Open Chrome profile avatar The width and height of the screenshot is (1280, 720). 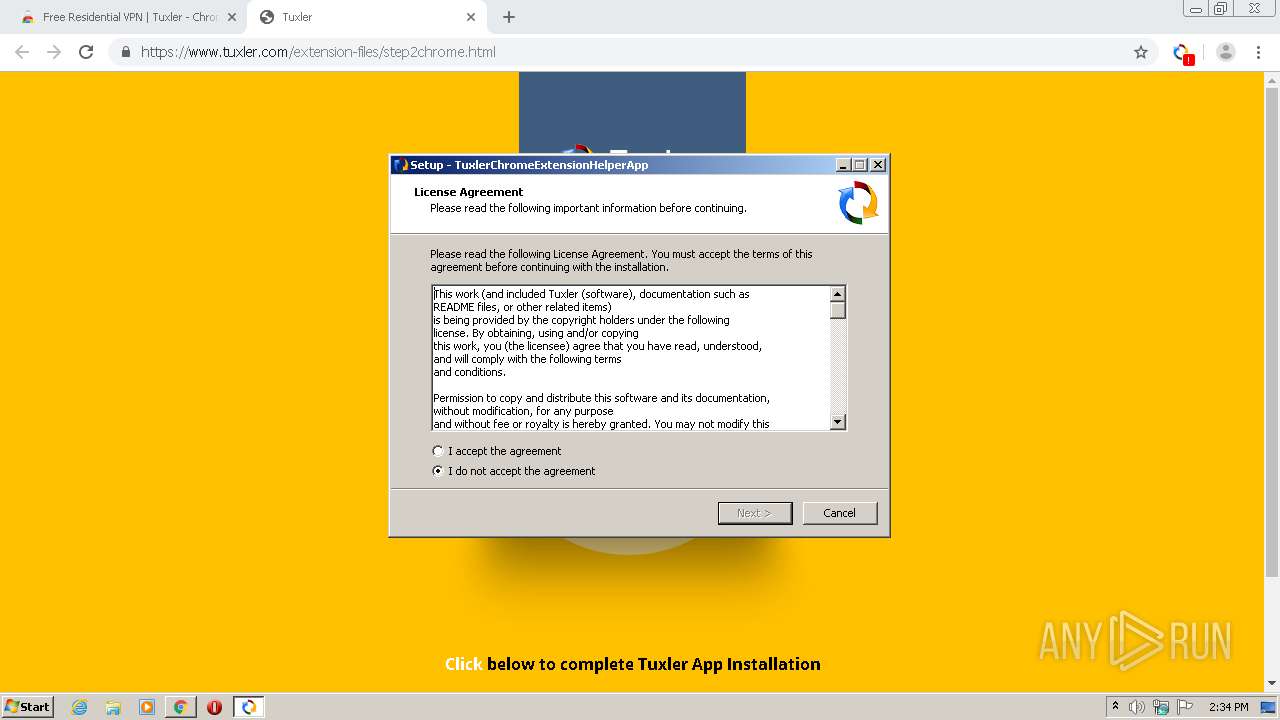point(1226,52)
